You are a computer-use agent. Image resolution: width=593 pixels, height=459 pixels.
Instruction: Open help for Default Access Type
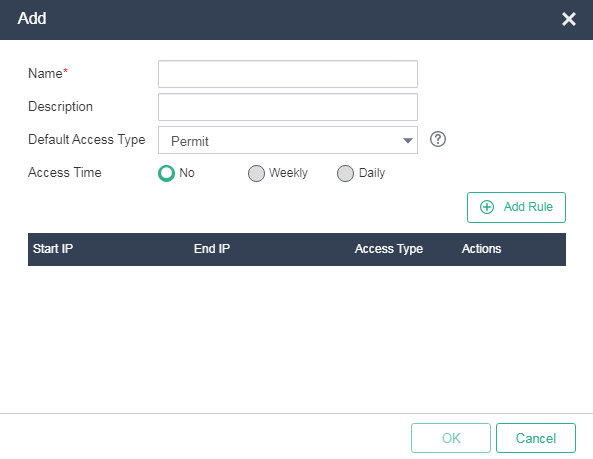click(x=438, y=139)
